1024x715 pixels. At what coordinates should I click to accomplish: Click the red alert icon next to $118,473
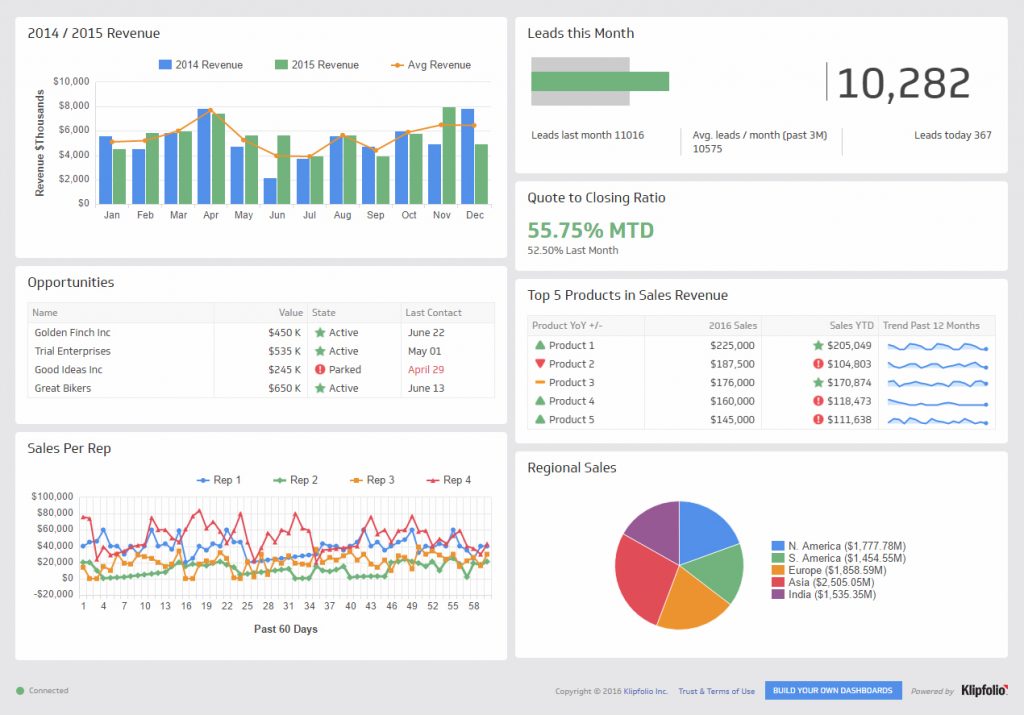tap(818, 400)
